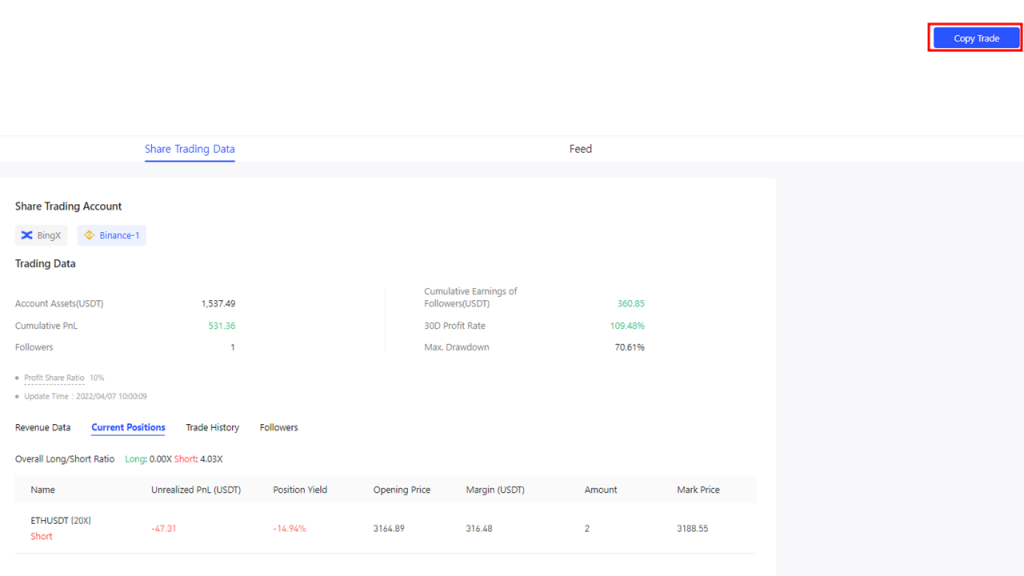Click the opening price value 3164.89
The image size is (1024, 576).
(x=389, y=528)
